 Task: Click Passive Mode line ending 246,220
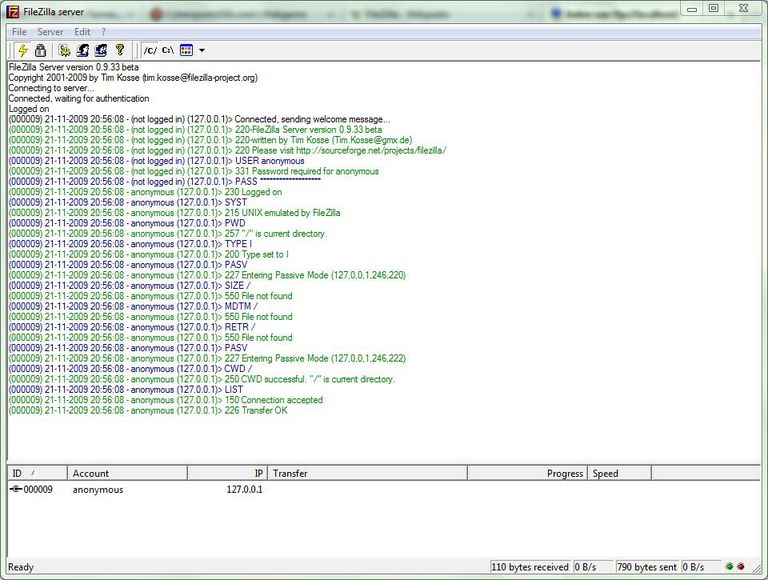pos(207,275)
